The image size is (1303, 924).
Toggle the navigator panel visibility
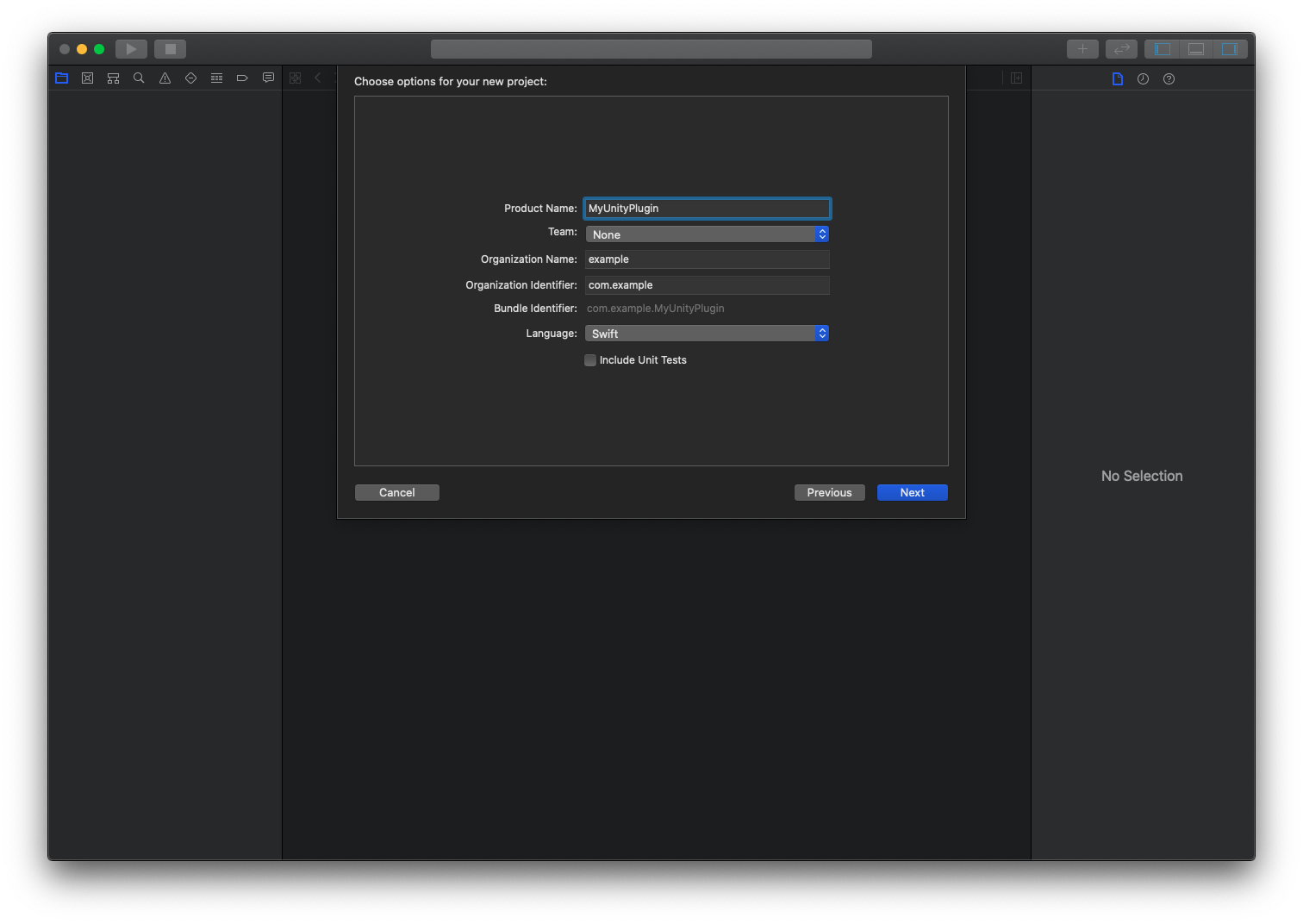(1163, 49)
